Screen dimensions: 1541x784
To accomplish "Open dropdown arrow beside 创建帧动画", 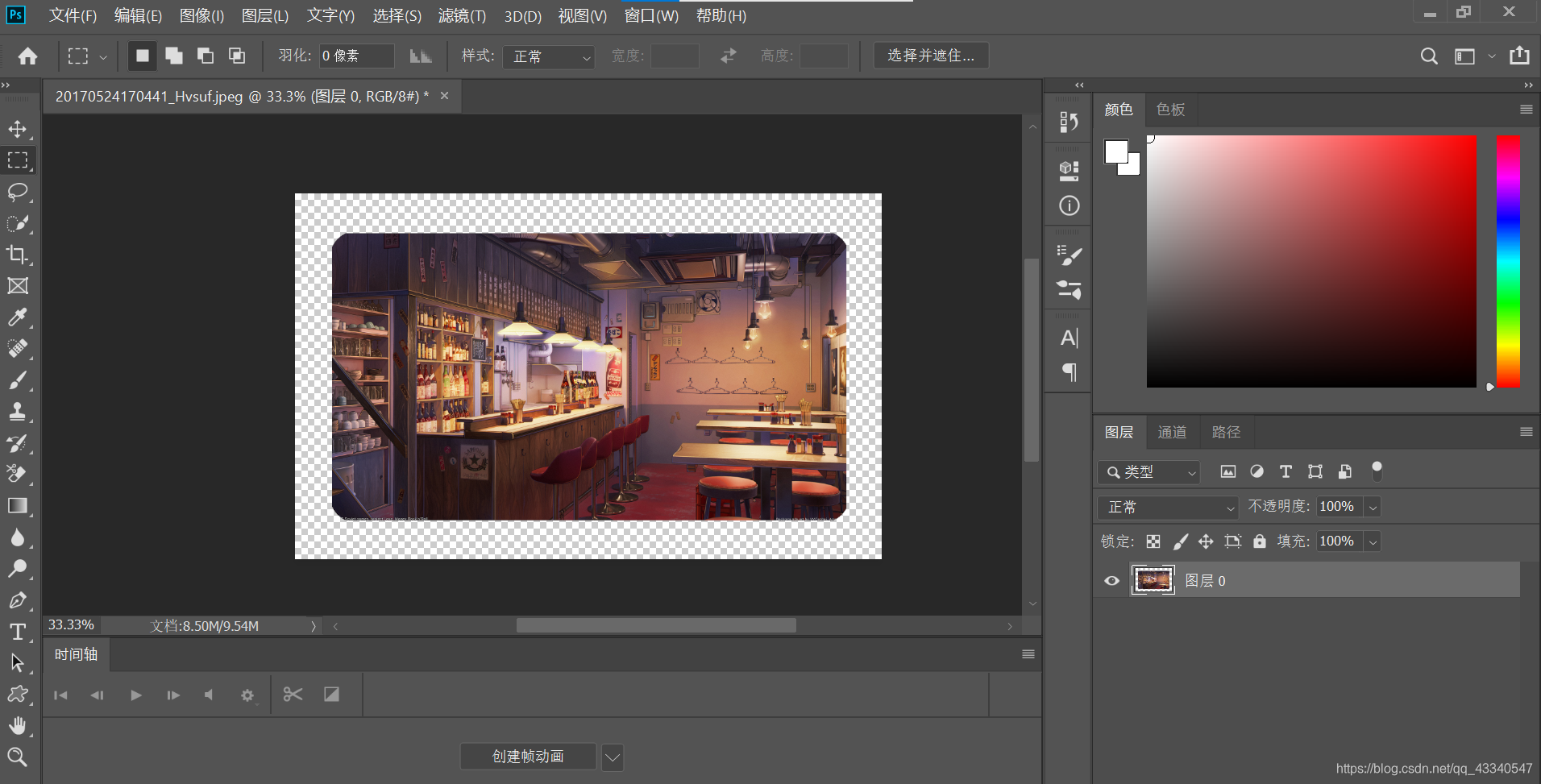I will (613, 757).
